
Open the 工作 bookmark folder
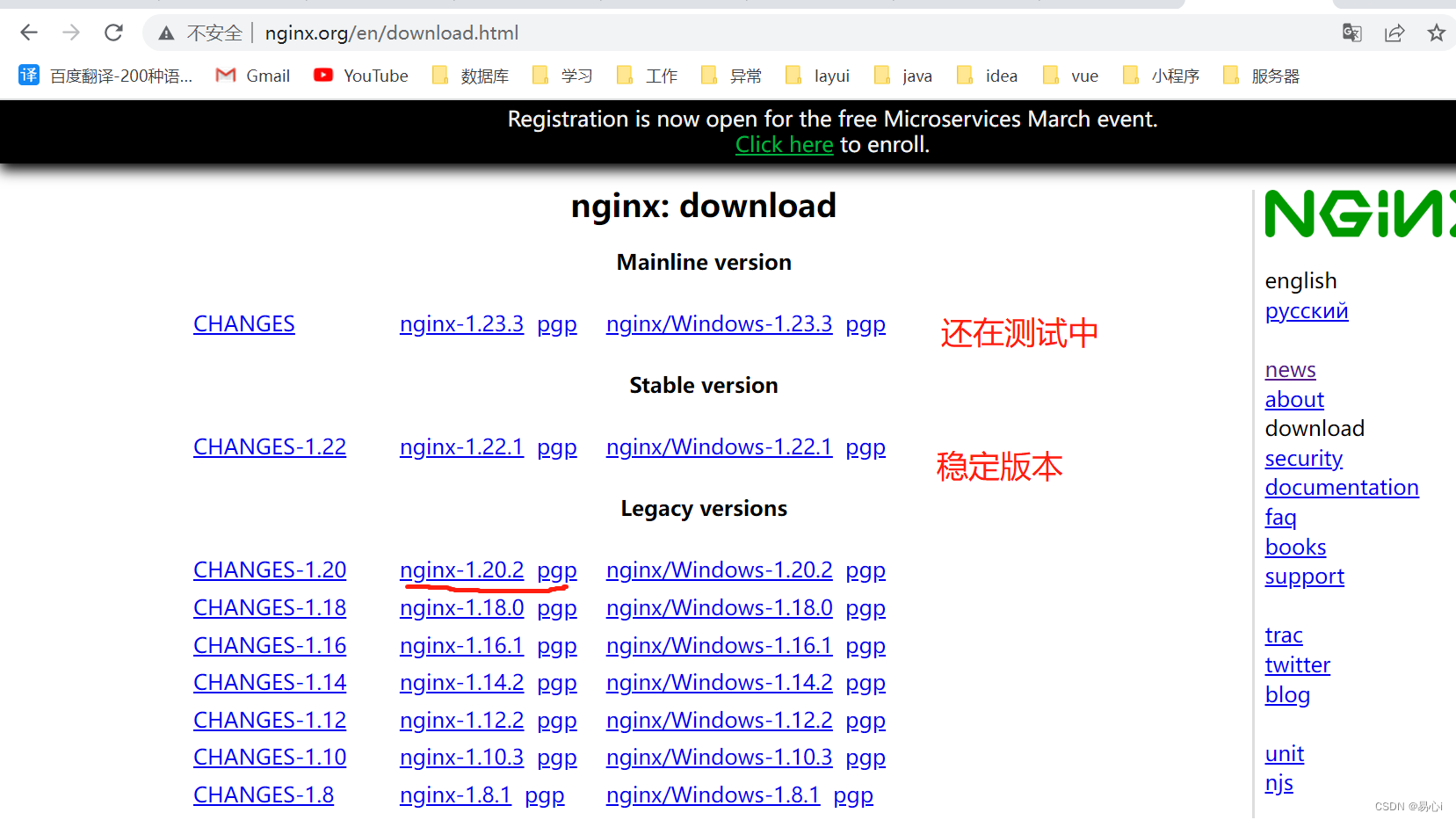tap(647, 76)
